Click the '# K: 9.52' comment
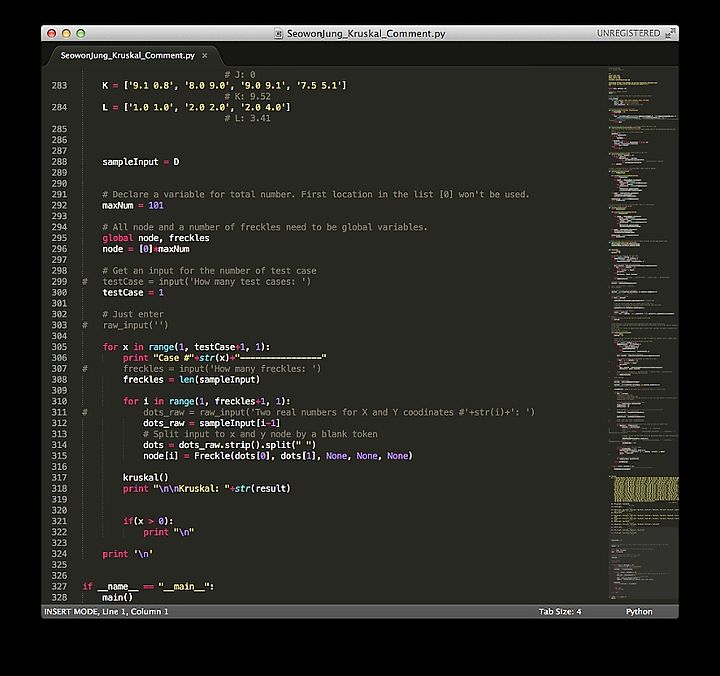This screenshot has height=676, width=720. pyautogui.click(x=248, y=96)
